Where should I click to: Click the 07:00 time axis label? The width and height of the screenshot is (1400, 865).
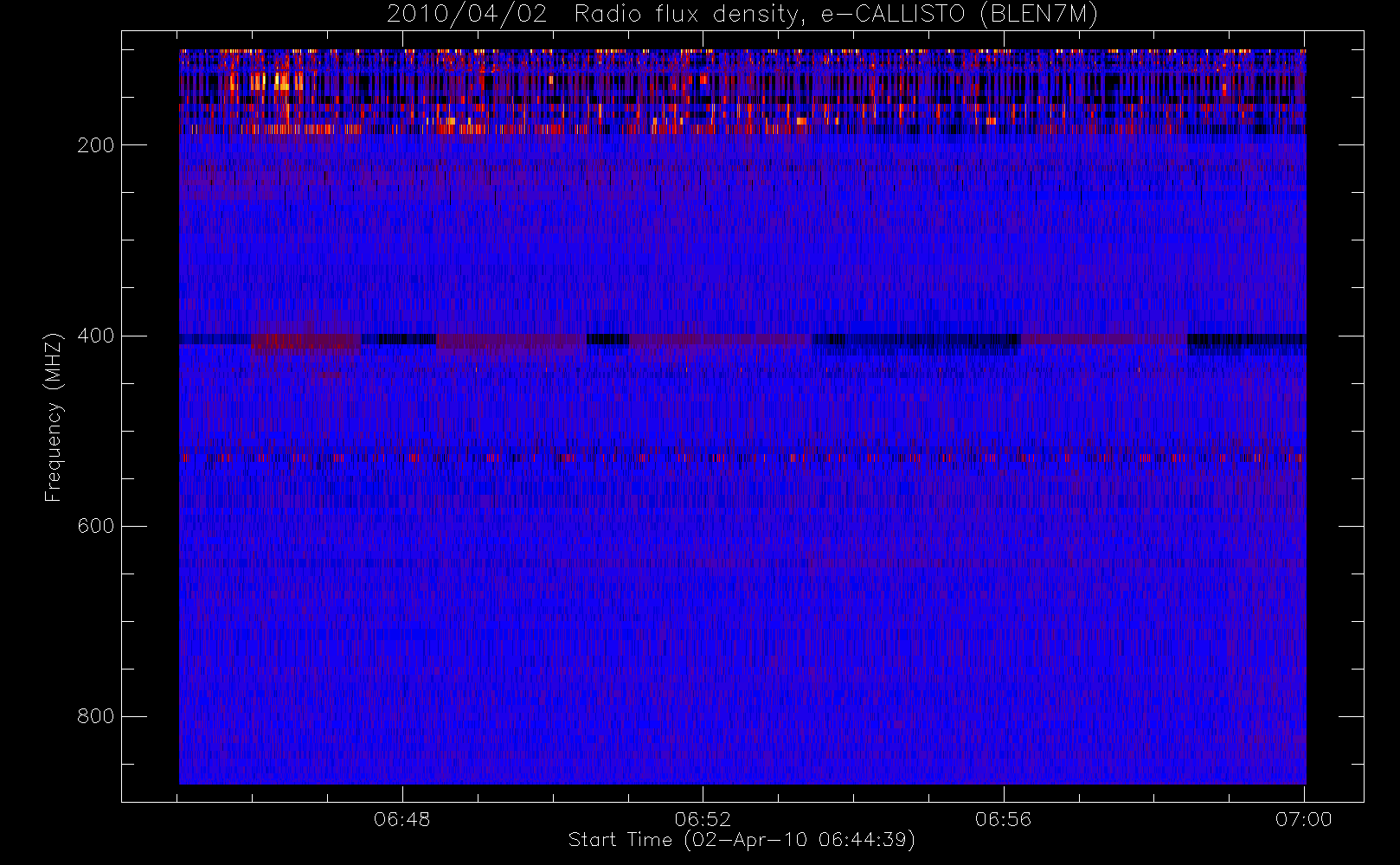coord(1304,819)
